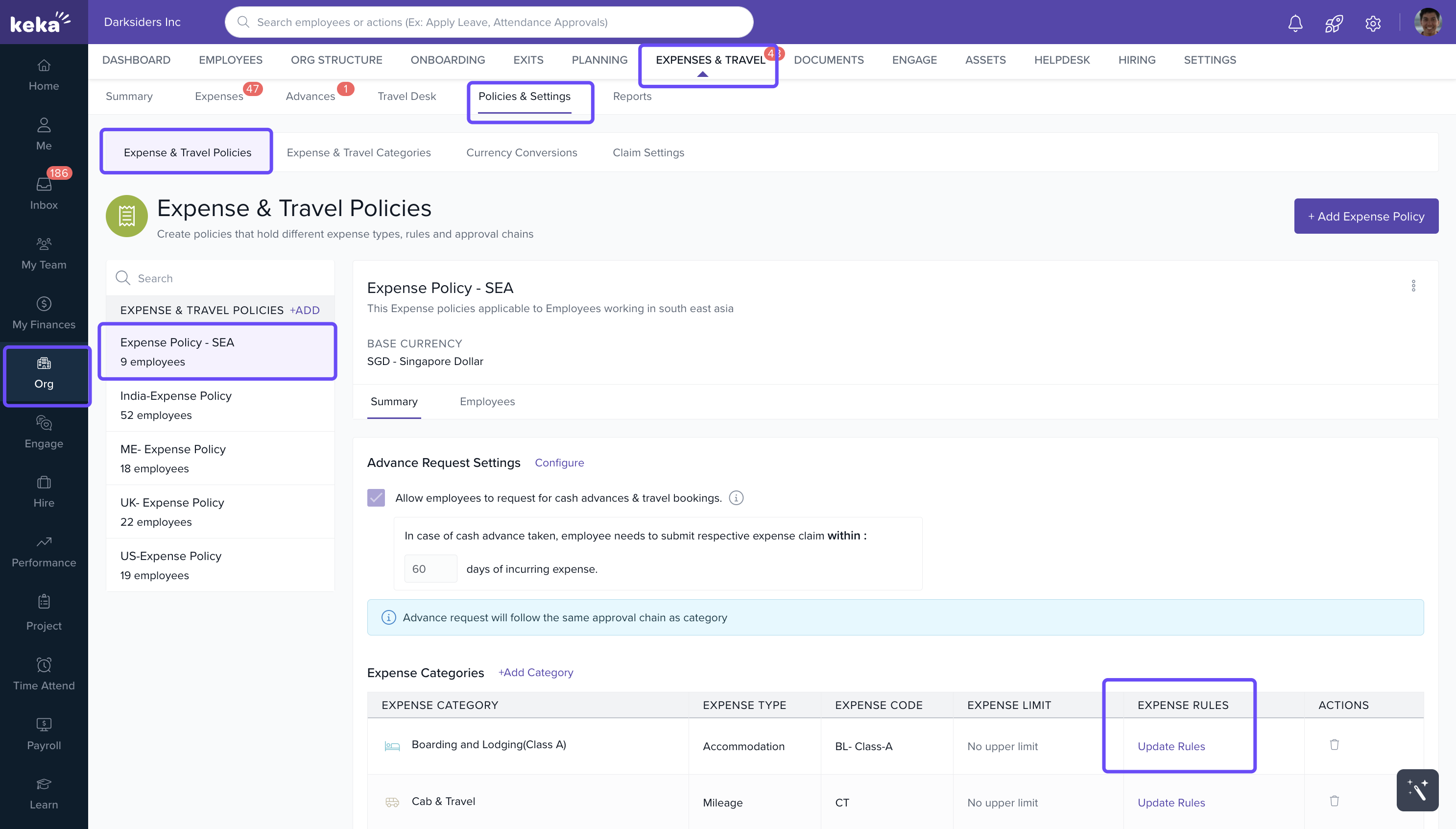Click info icon beside cash advances text
The image size is (1456, 829).
pyautogui.click(x=736, y=498)
